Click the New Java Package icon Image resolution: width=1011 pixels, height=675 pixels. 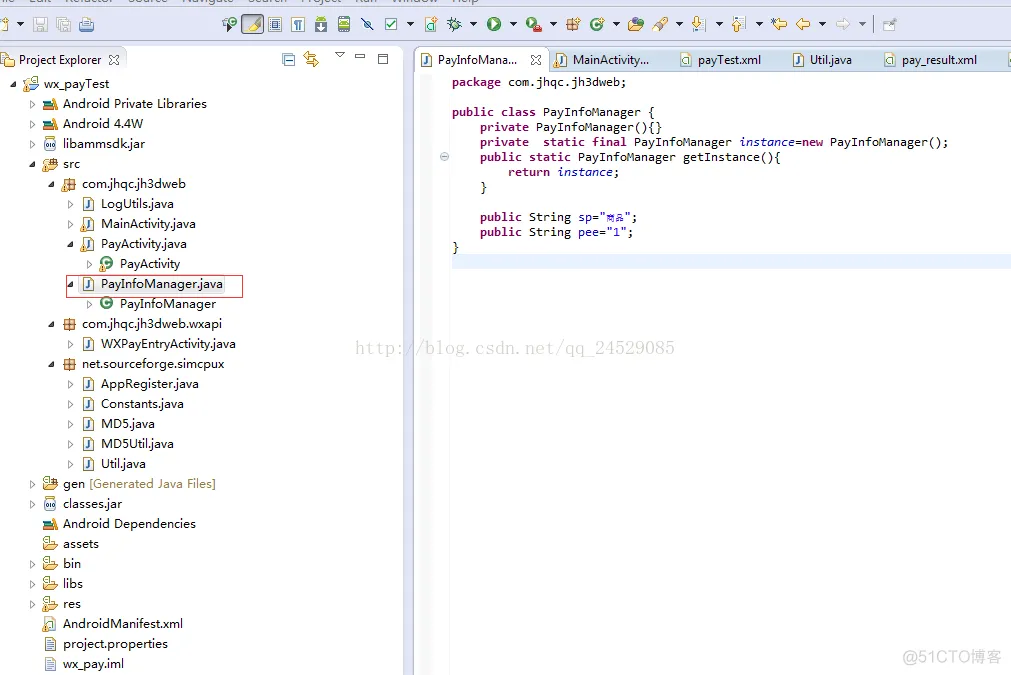(573, 24)
